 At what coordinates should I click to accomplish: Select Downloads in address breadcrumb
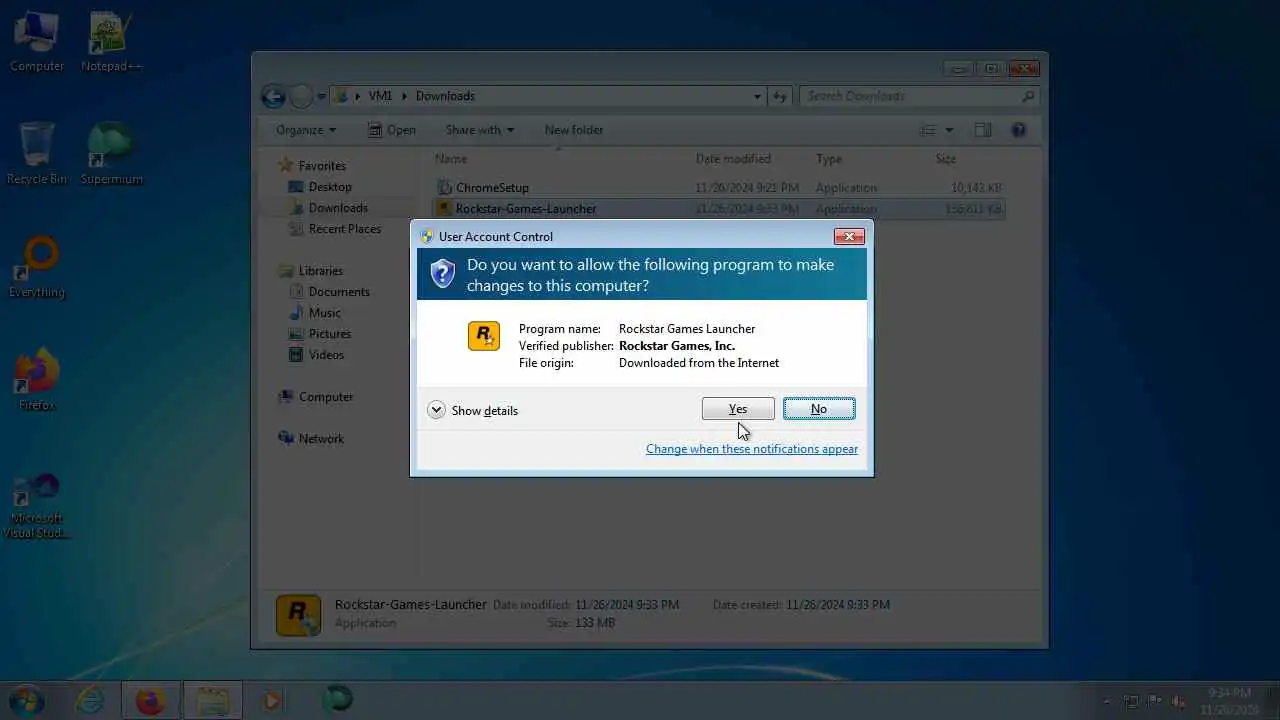pos(445,96)
